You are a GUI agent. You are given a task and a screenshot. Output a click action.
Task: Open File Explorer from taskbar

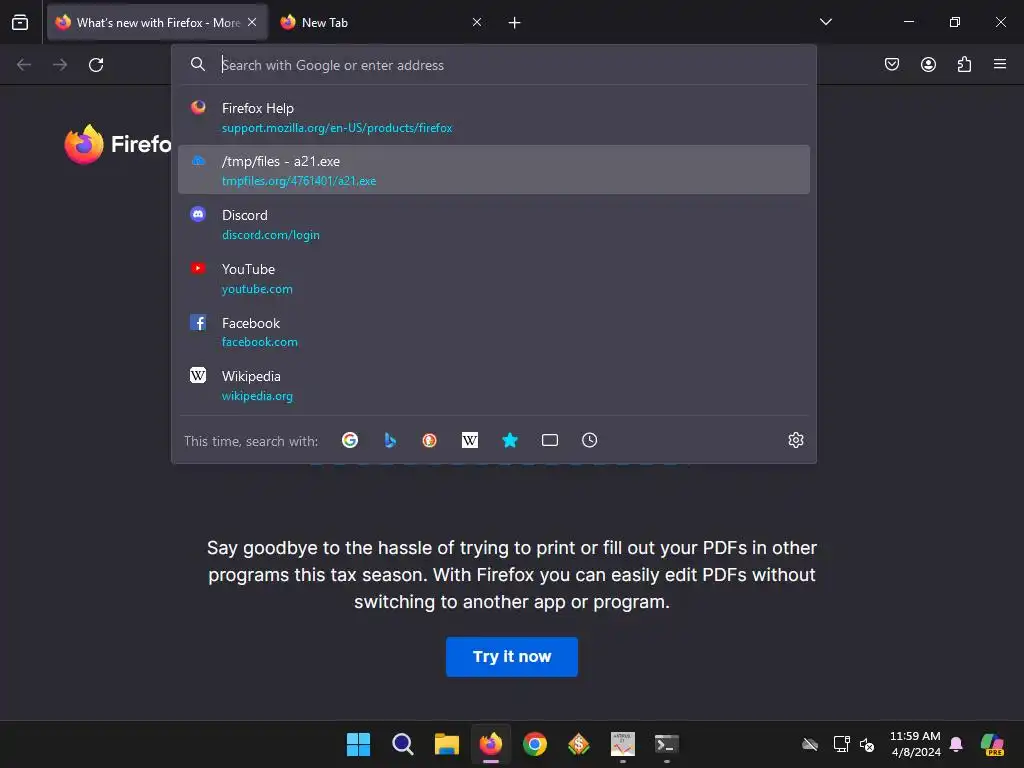(x=447, y=744)
